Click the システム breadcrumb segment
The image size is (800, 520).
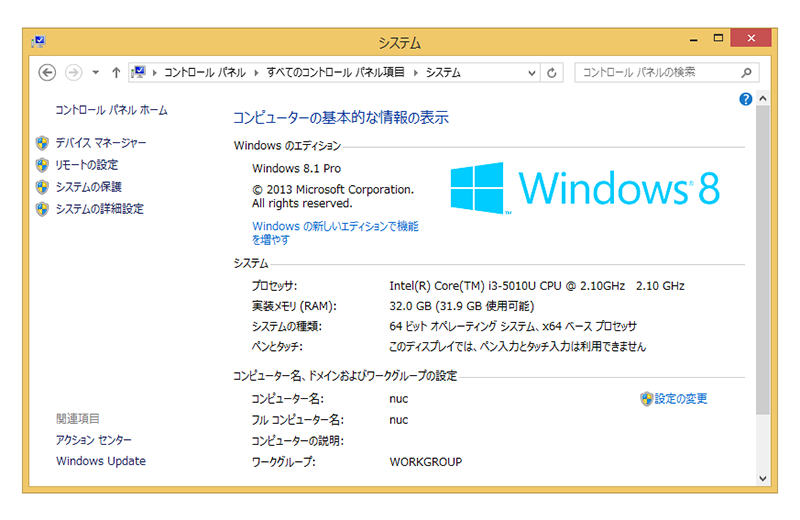click(x=443, y=72)
